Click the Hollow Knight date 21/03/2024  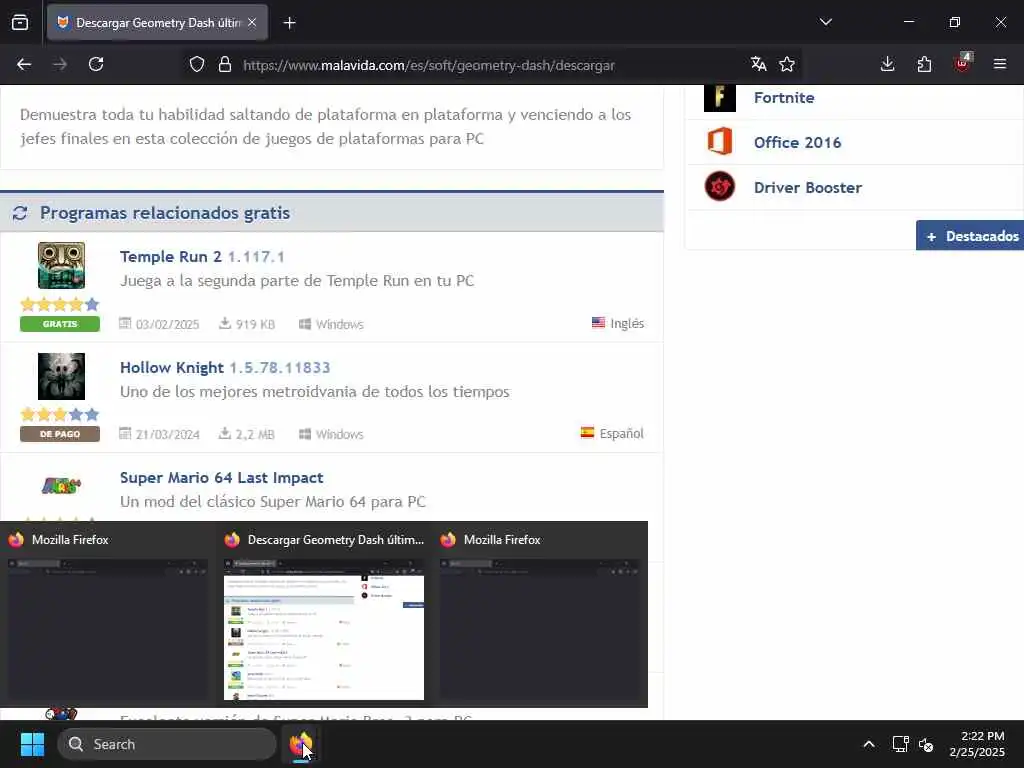[x=159, y=435]
